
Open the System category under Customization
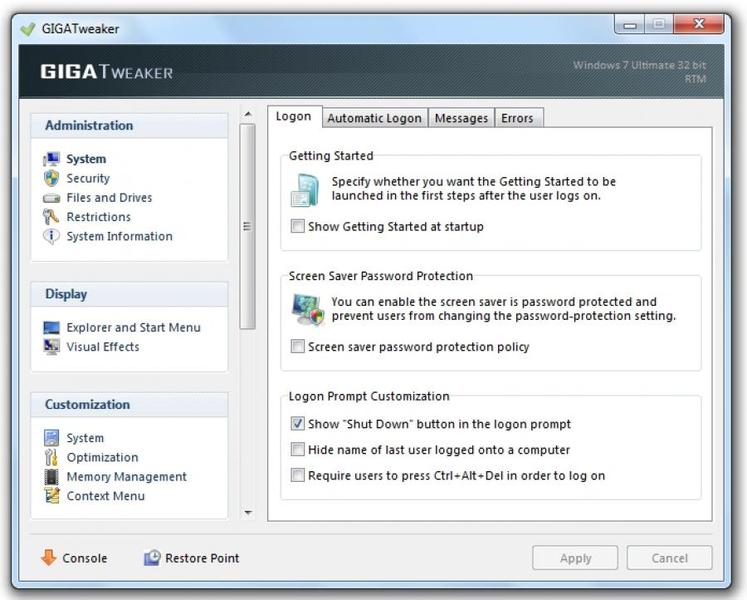click(85, 438)
